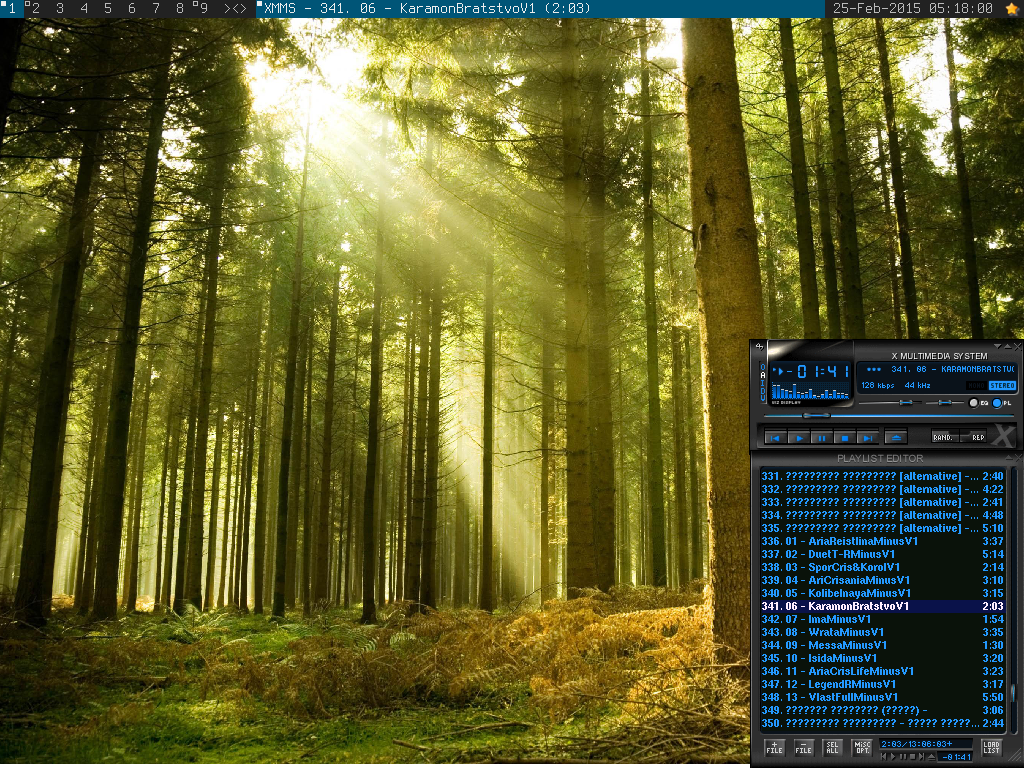Viewport: 1024px width, 768px height.
Task: Click the song position seek bar
Action: (x=889, y=415)
